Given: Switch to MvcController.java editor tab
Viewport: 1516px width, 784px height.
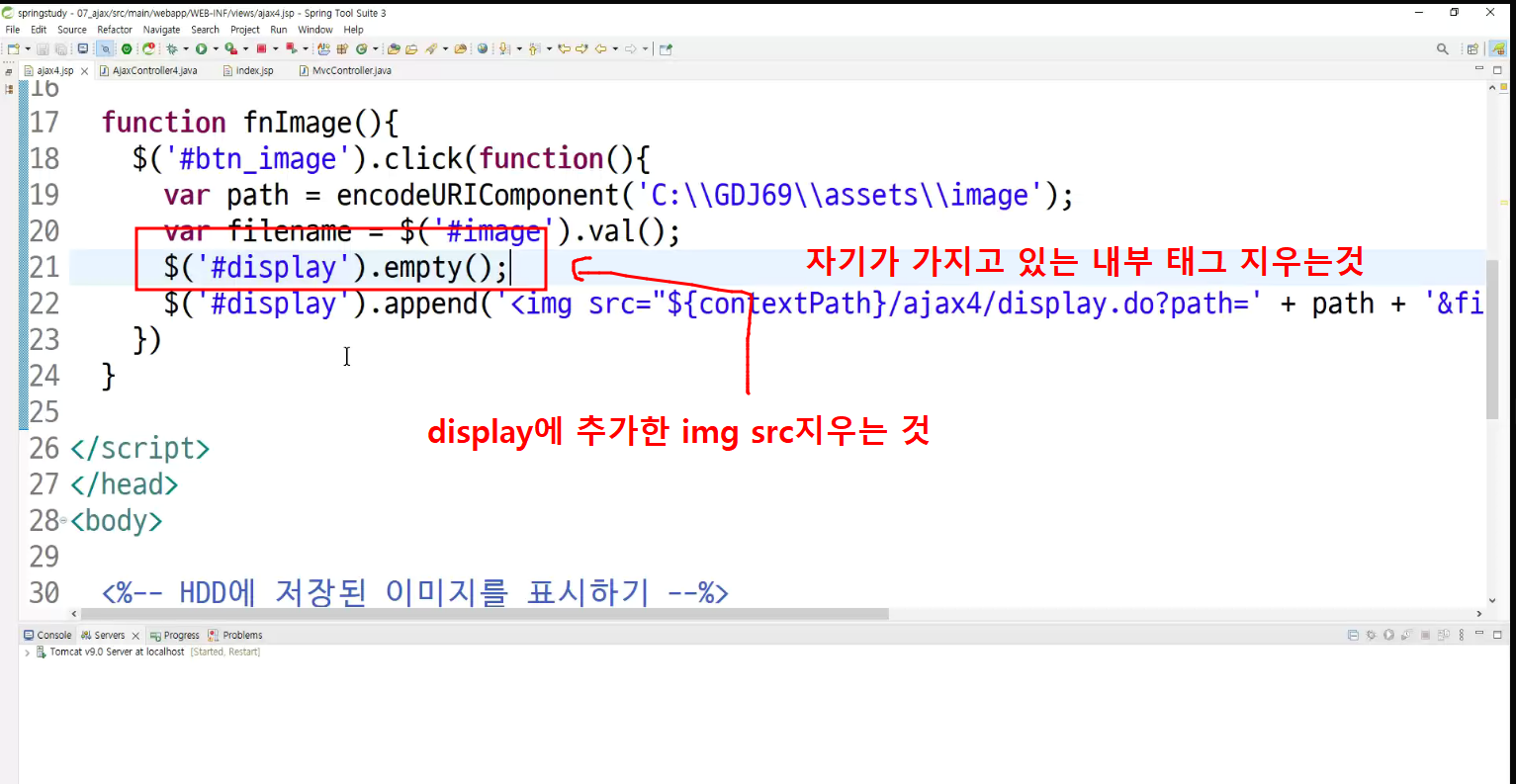Looking at the screenshot, I should [x=346, y=71].
